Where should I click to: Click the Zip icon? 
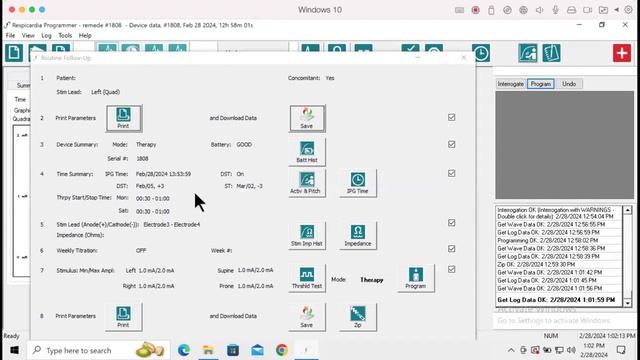click(358, 317)
